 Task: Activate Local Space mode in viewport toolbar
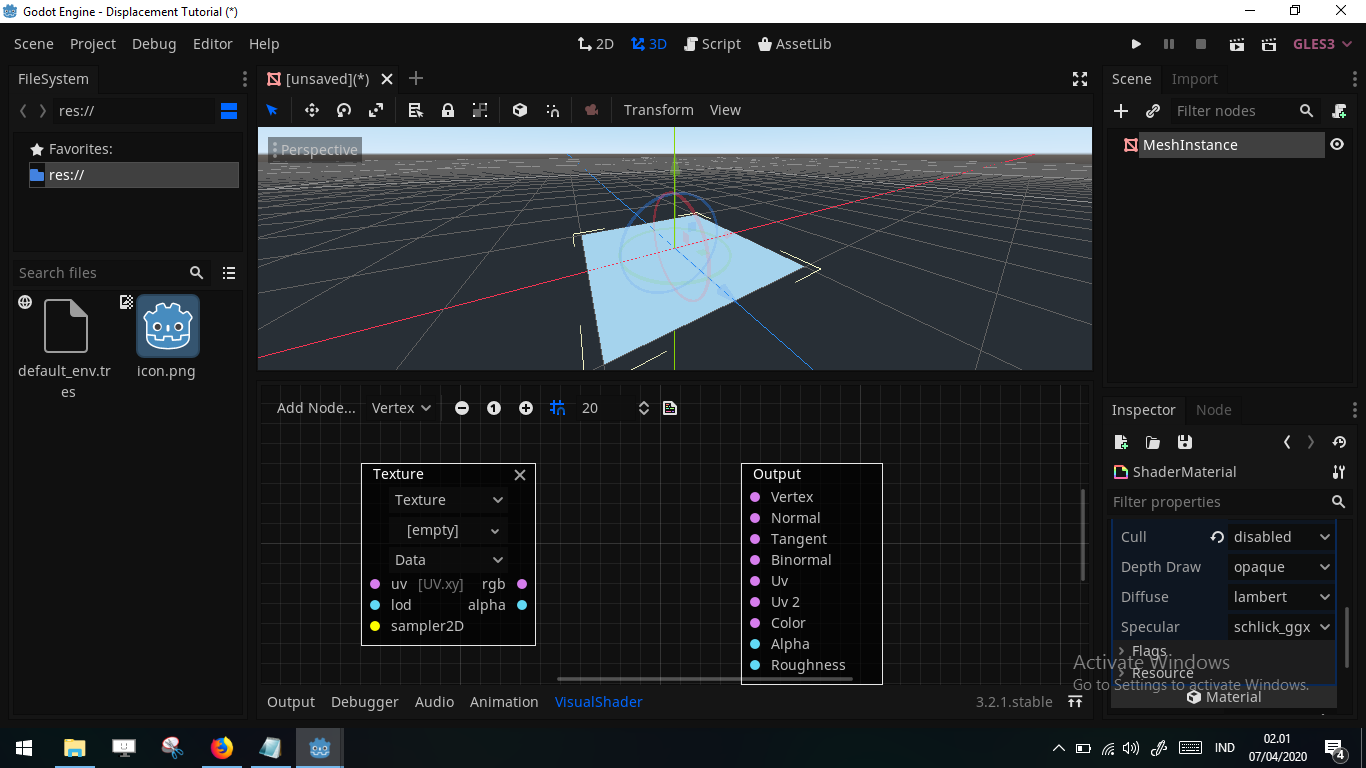click(519, 110)
